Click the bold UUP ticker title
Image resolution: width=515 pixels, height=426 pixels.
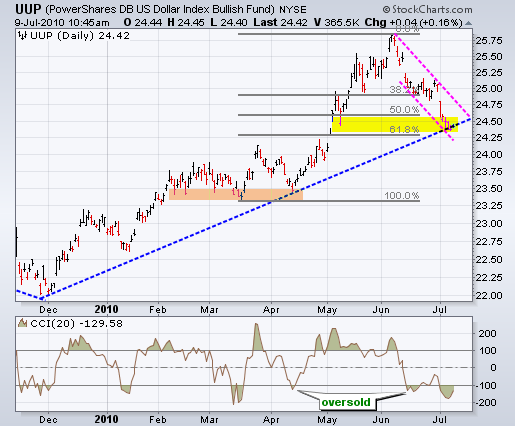pos(28,10)
